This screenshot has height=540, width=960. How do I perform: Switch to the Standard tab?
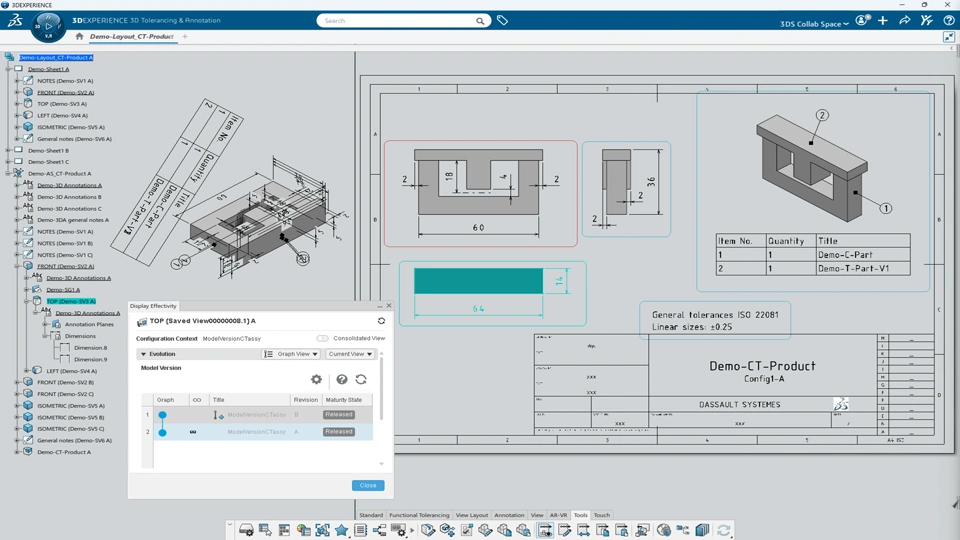(371, 515)
